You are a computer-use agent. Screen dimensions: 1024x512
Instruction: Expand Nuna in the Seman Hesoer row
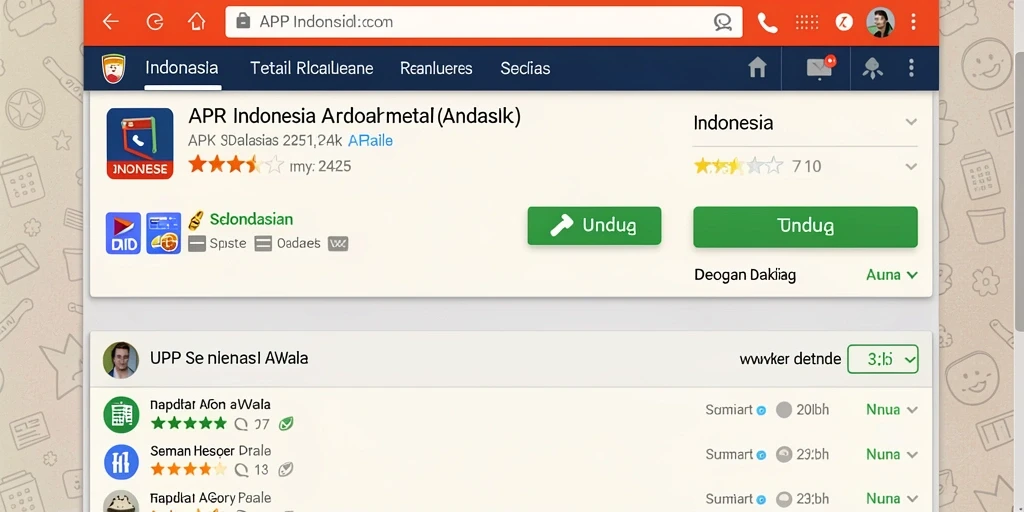[891, 455]
